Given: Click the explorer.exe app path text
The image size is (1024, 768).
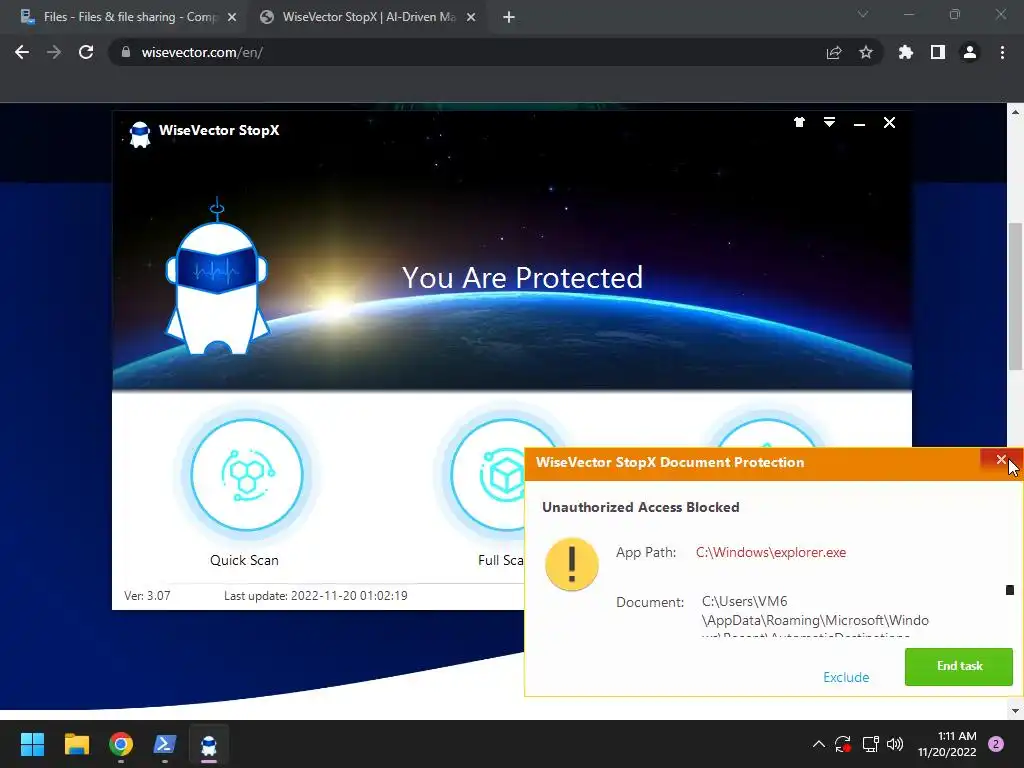Looking at the screenshot, I should tap(771, 552).
